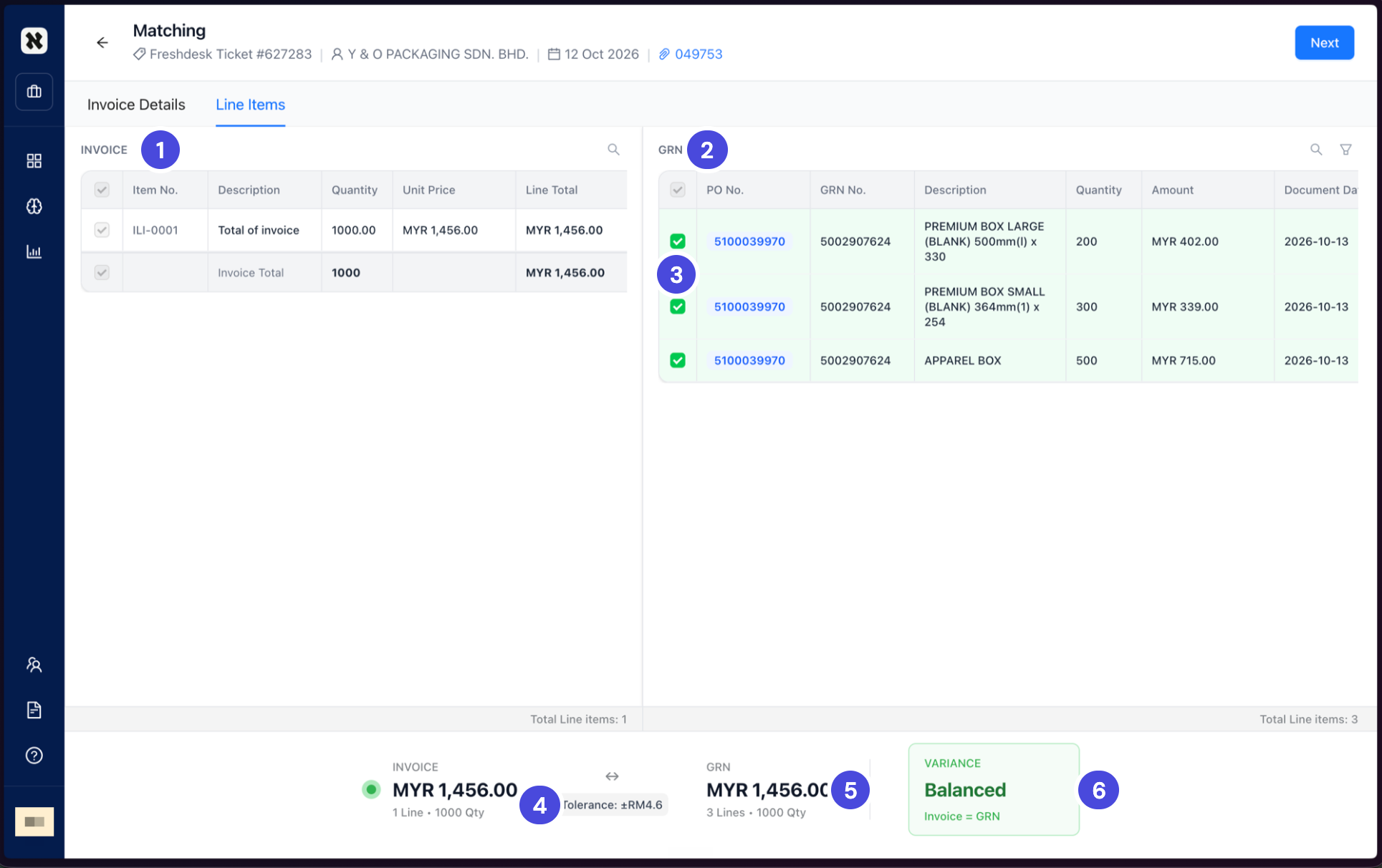Screen dimensions: 1382x868
Task: Open the bar chart reports icon
Action: tap(34, 251)
